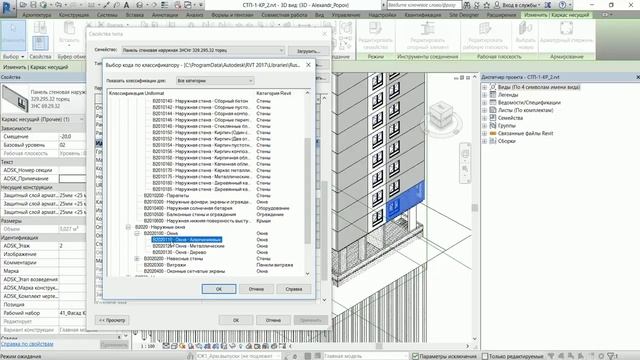Click the 1 : 100 view scale control
This screenshot has height=360, width=640.
148,346
